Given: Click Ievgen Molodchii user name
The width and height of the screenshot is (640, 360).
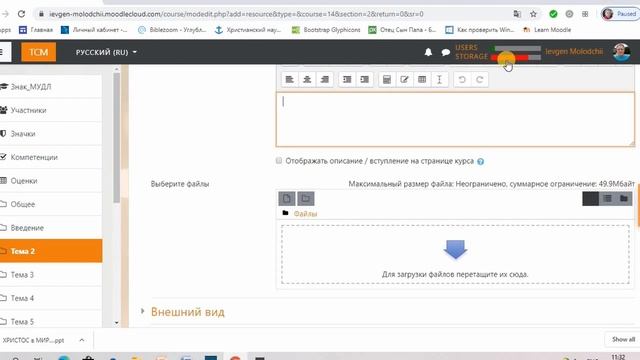Looking at the screenshot, I should pos(574,51).
